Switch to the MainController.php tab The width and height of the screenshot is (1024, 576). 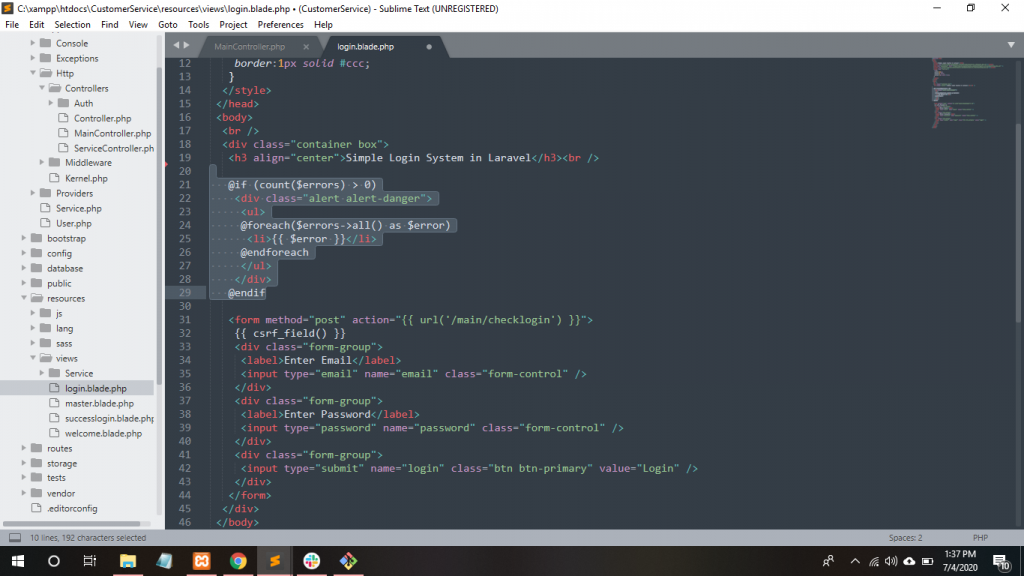click(250, 47)
